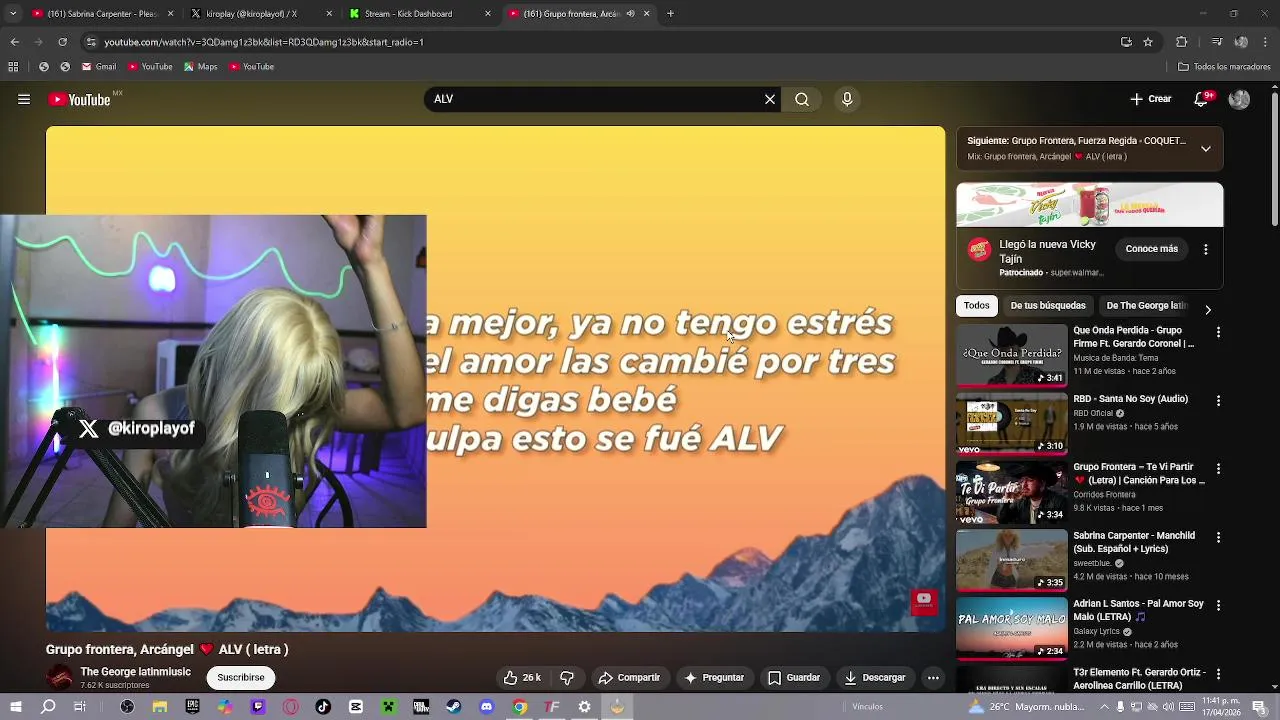The width and height of the screenshot is (1280, 720).
Task: Open the Gmail bookmark
Action: click(98, 67)
